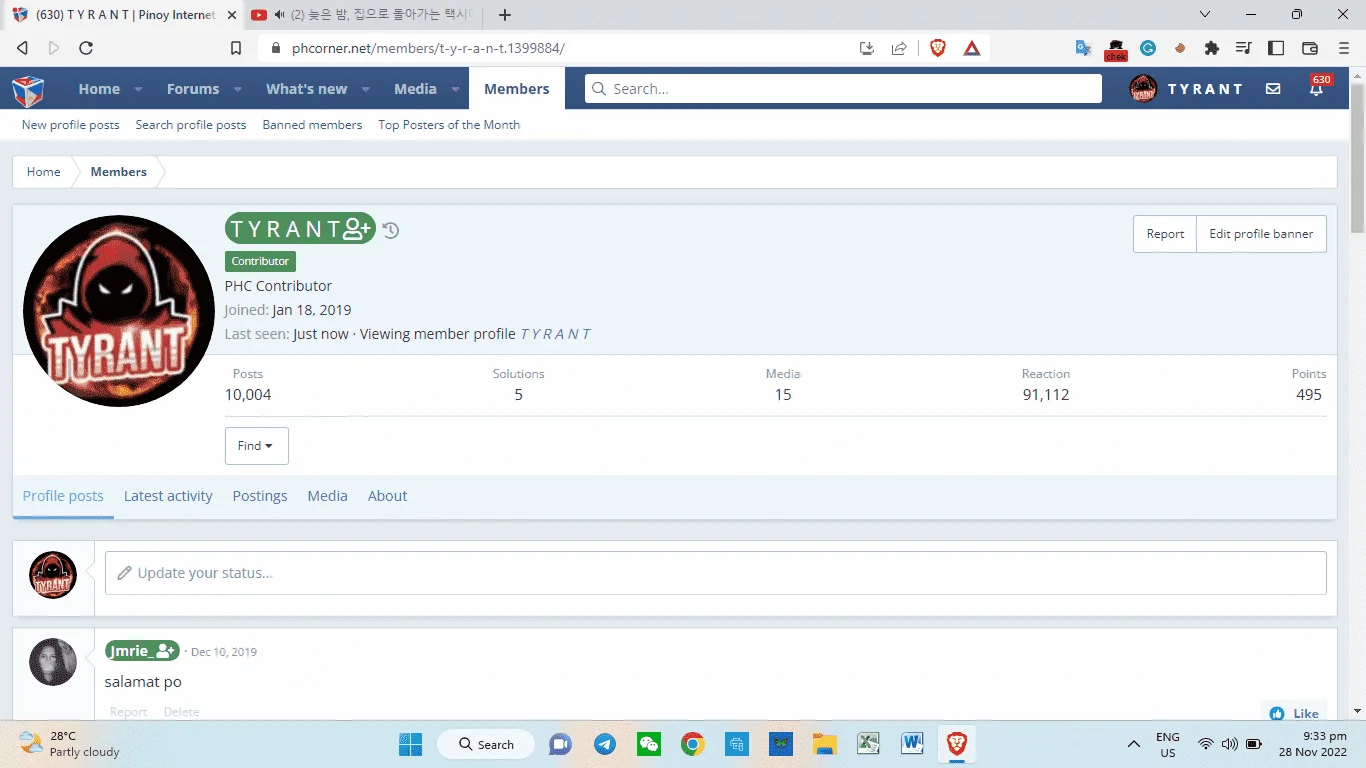Click the Update your status box
Screen dimensions: 1366x768
(716, 573)
